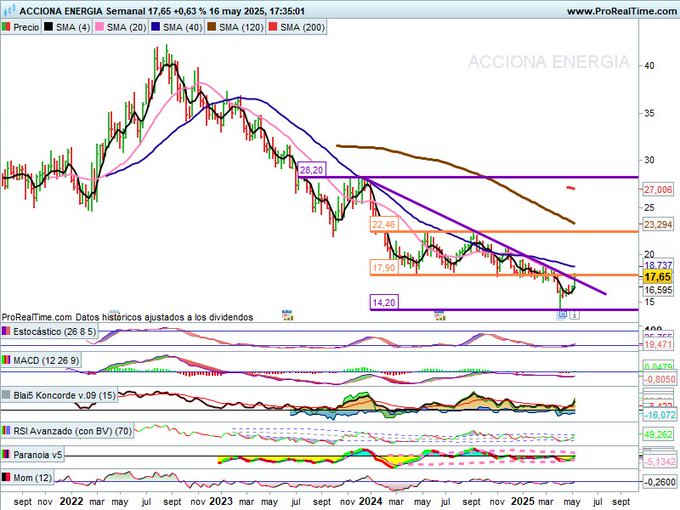Click the Paranoia value -5,1342

[x=659, y=461]
